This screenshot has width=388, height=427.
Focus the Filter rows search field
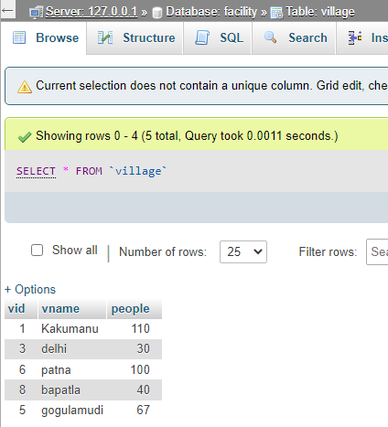pos(377,252)
